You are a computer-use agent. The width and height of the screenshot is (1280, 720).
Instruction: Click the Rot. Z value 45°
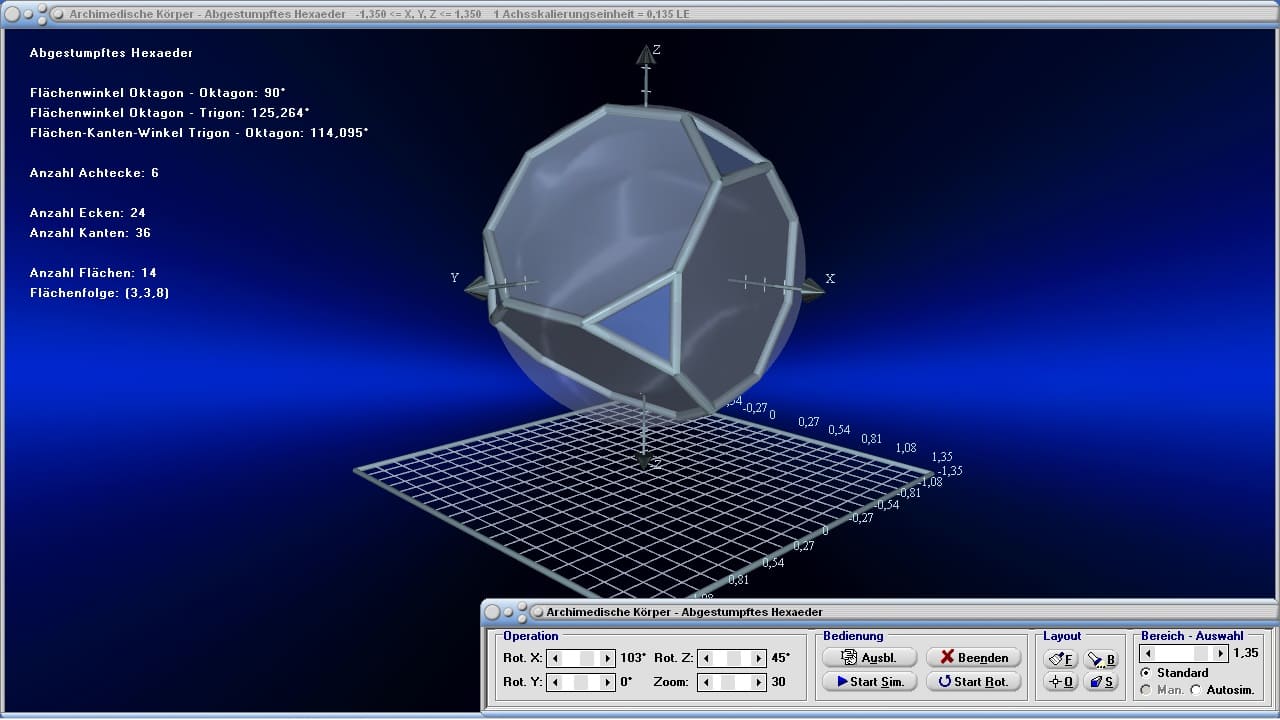click(780, 658)
